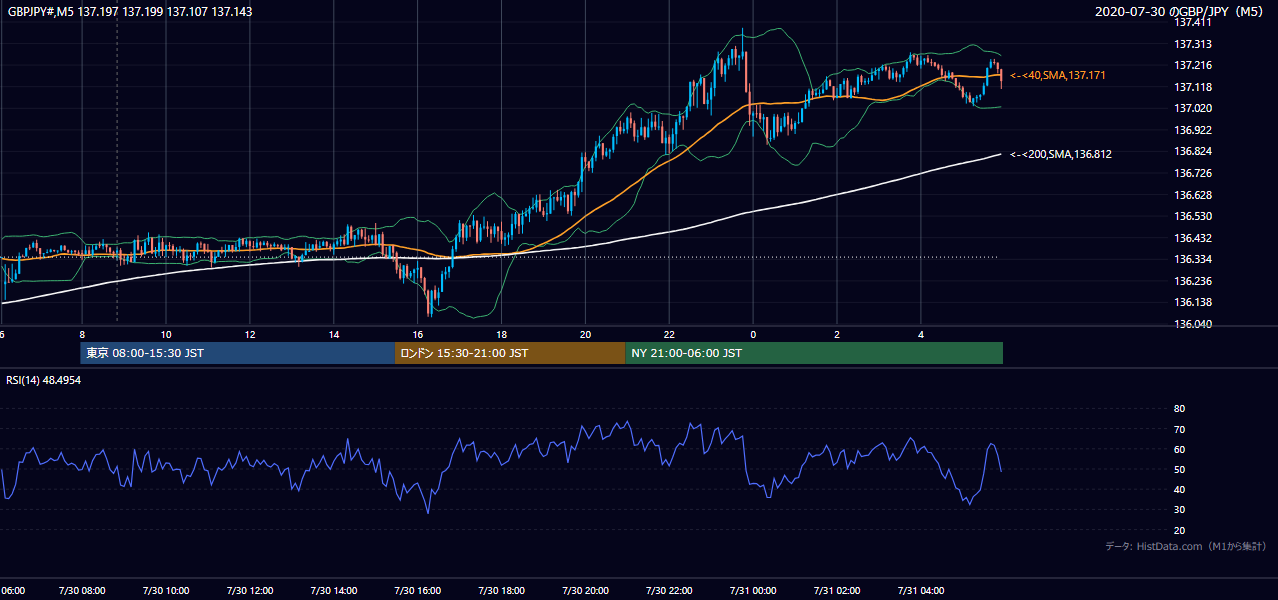Click hour label 4 under the price chart

921,335
